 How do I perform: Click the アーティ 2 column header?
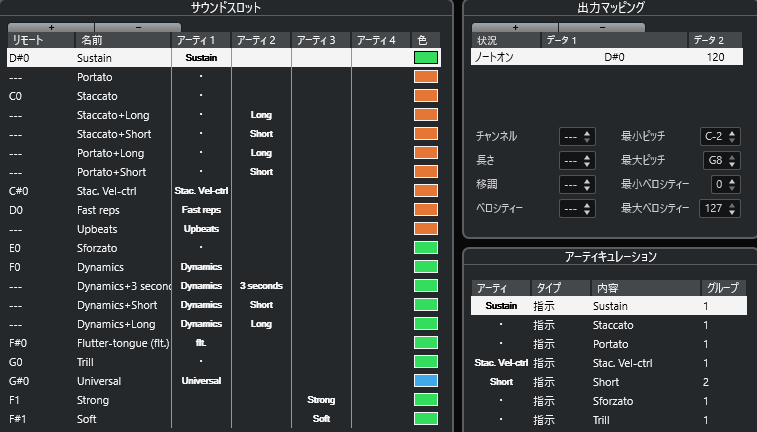pyautogui.click(x=261, y=40)
